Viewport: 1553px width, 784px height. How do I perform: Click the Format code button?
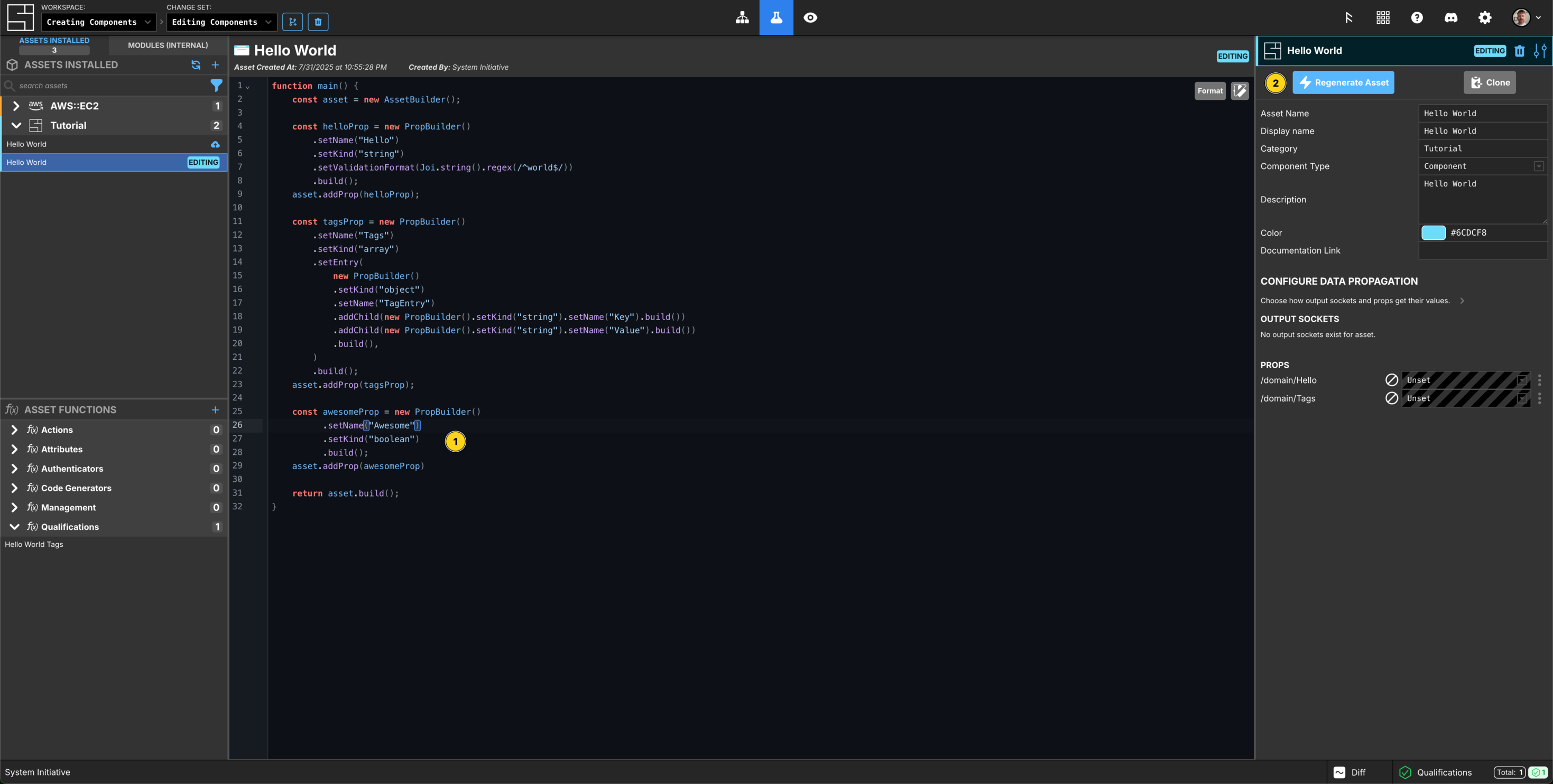click(1209, 91)
